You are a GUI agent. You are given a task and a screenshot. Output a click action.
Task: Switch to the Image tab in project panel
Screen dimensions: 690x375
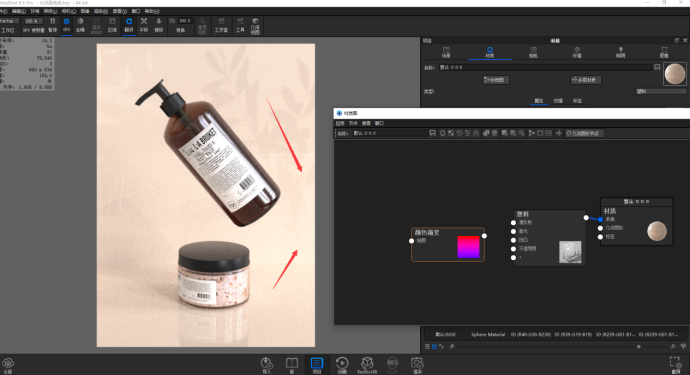(x=664, y=52)
